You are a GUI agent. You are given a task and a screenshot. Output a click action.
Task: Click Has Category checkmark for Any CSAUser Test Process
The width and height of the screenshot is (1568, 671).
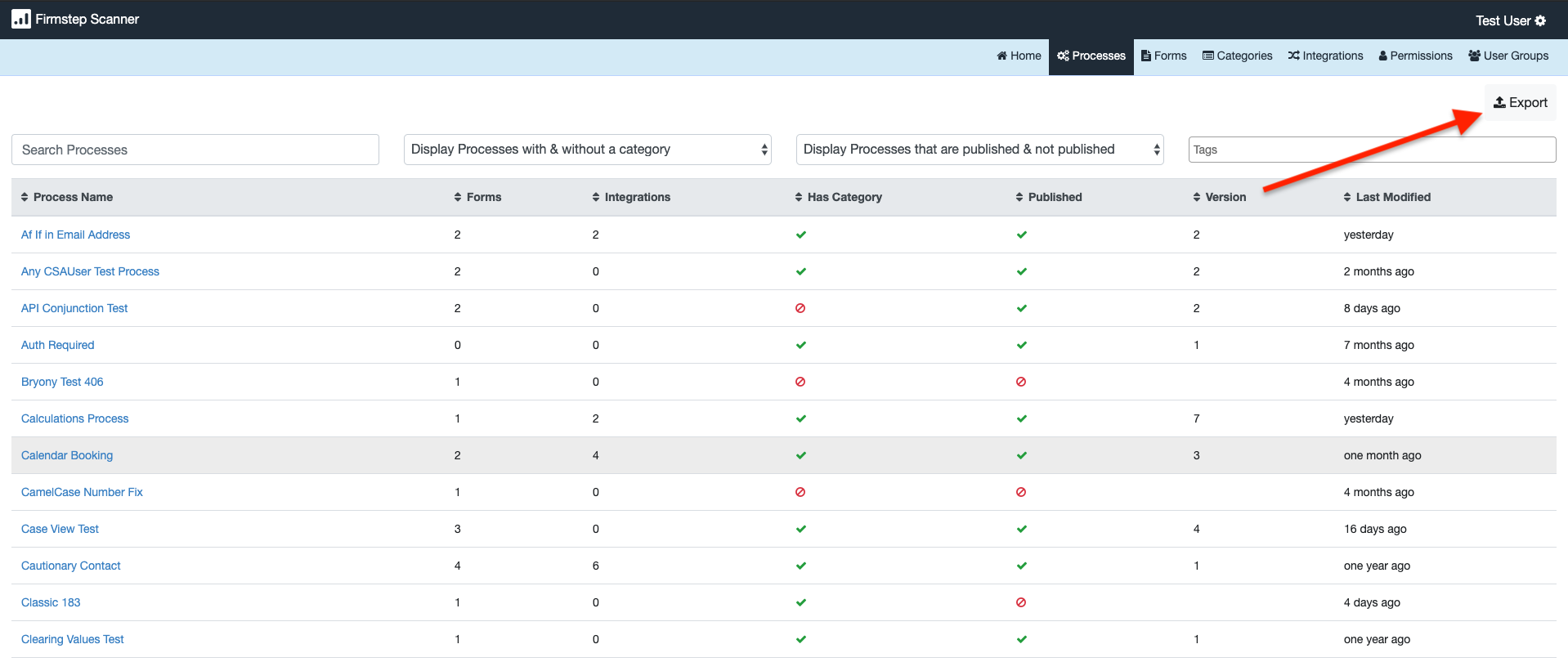click(801, 271)
